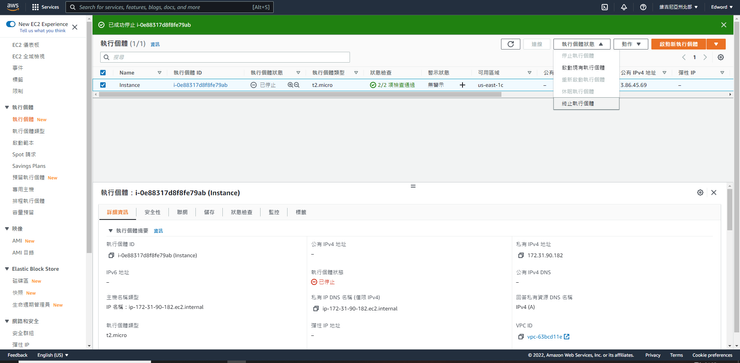This screenshot has width=740, height=363.
Task: Open the 聯網 networking tab
Action: point(182,212)
